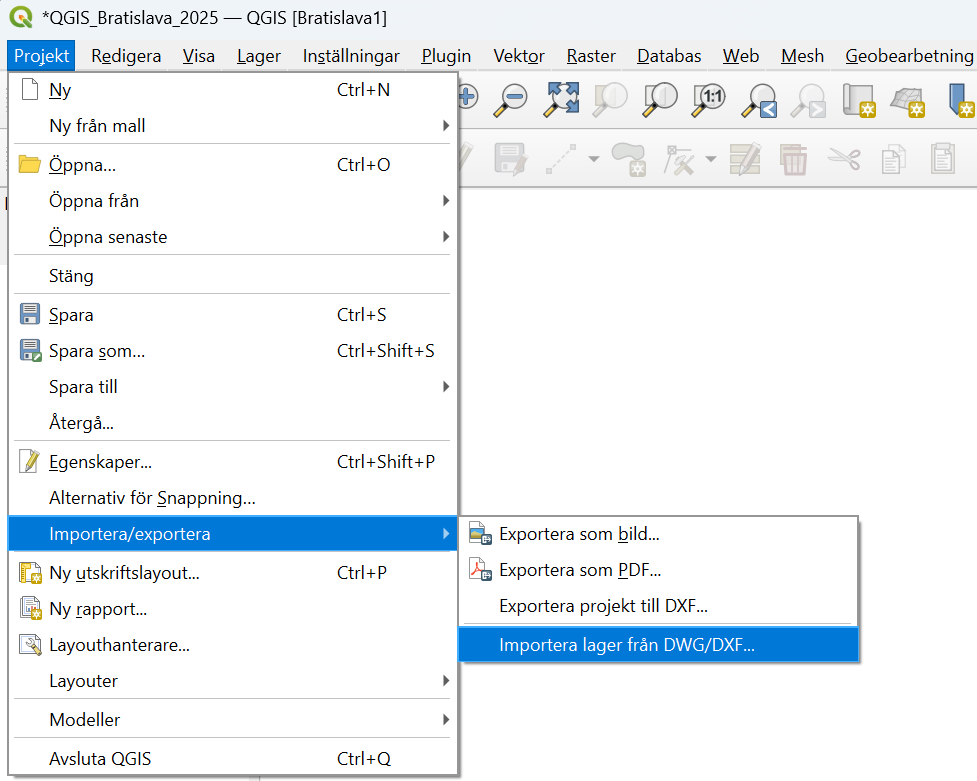Choose Avsluta QGIS to quit
The image size is (977, 781).
(233, 759)
